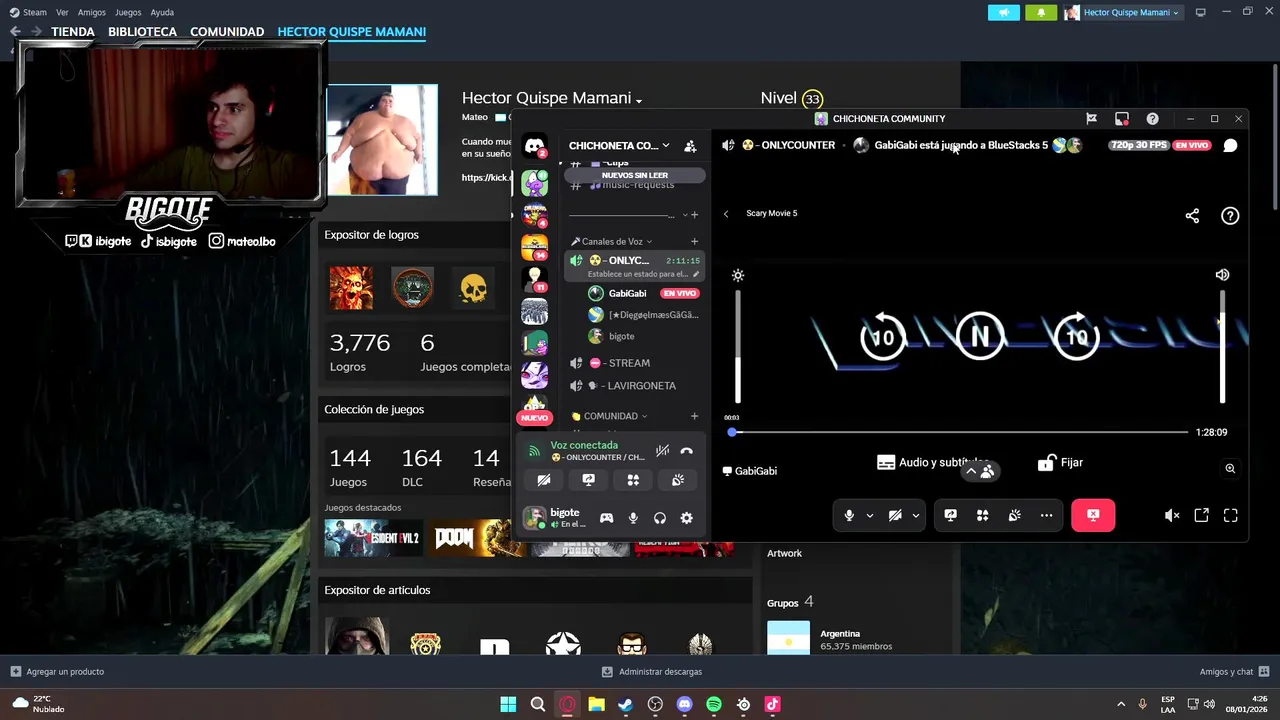Open Spotify from the taskbar
The height and width of the screenshot is (720, 1280).
click(x=714, y=704)
